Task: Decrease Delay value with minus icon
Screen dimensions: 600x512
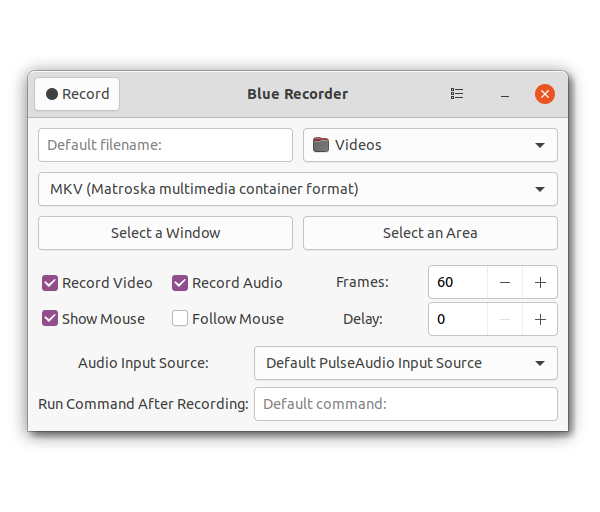Action: [505, 320]
